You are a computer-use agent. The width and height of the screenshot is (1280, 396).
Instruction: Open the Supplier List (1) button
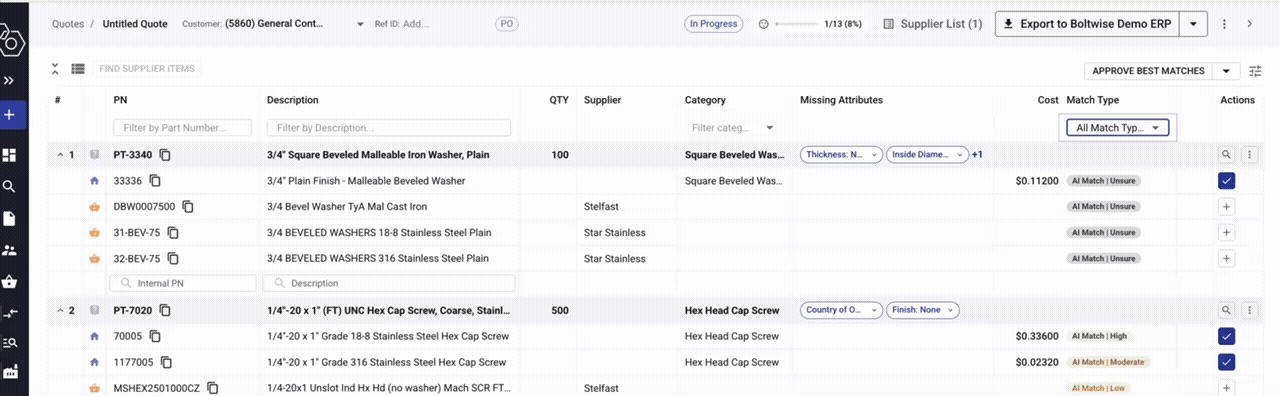pos(933,24)
